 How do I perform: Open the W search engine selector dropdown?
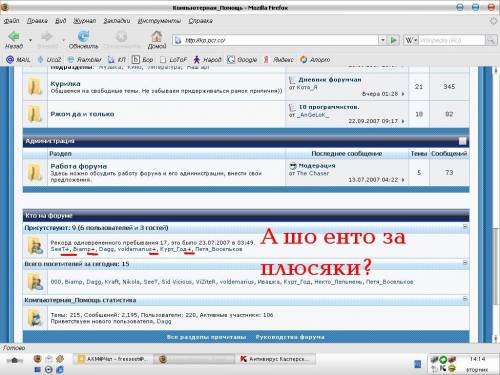(411, 40)
